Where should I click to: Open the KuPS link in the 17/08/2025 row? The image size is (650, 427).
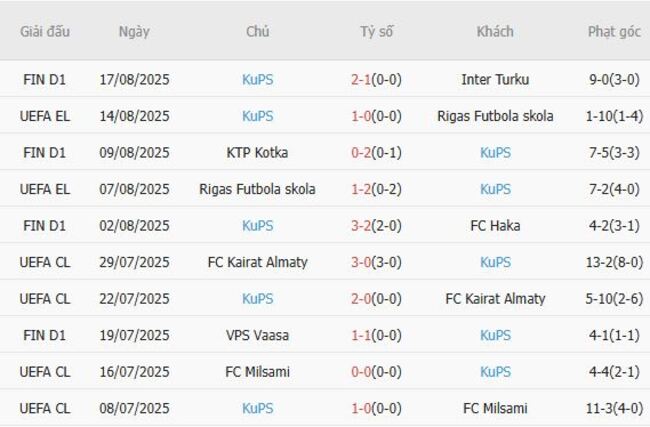click(x=257, y=80)
